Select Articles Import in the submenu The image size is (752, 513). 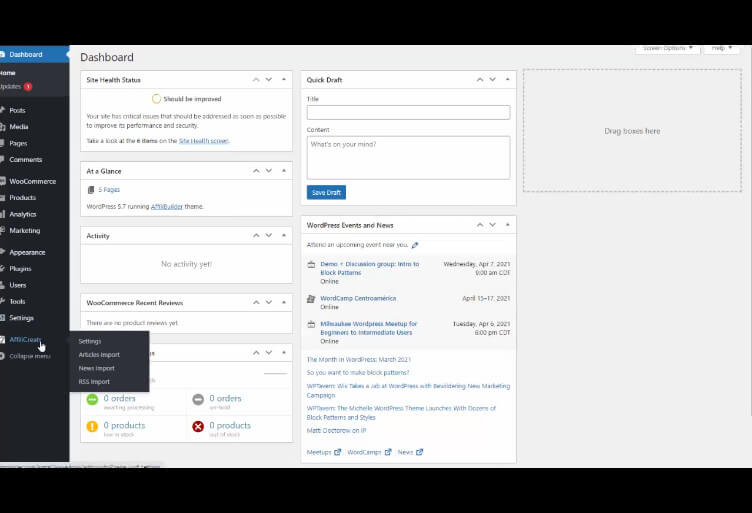tap(99, 355)
